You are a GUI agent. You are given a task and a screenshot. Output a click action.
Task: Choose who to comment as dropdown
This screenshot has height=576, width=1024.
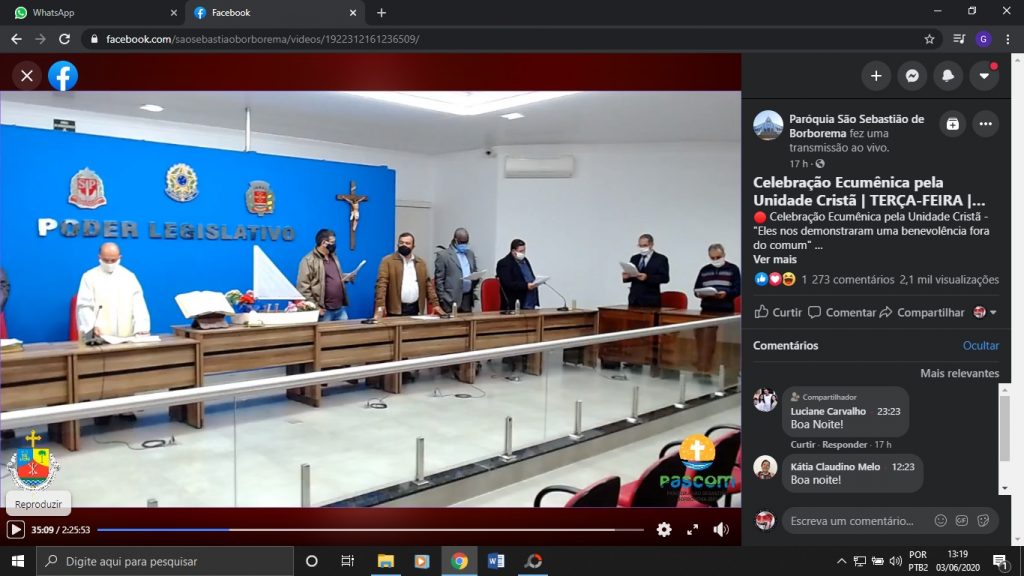point(985,312)
